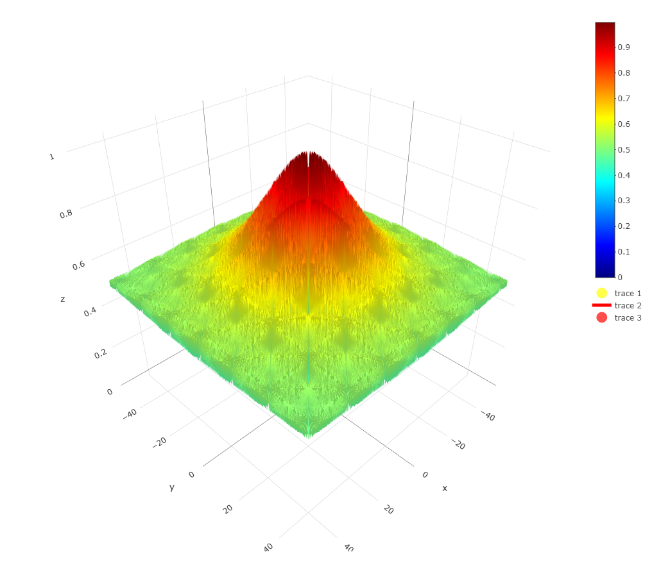Click the dark red peak of the surface
The width and height of the screenshot is (652, 577).
point(308,164)
